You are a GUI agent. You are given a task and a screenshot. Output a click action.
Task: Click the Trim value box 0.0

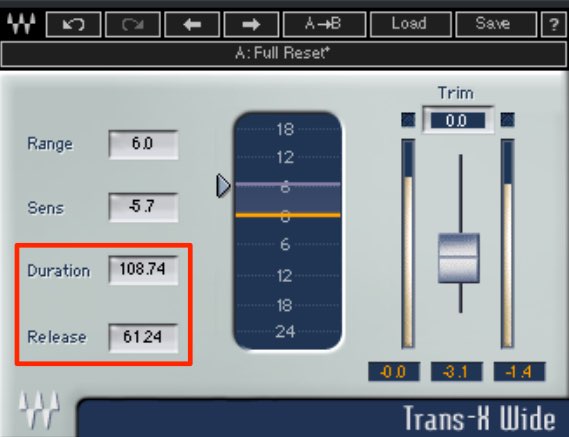click(458, 121)
